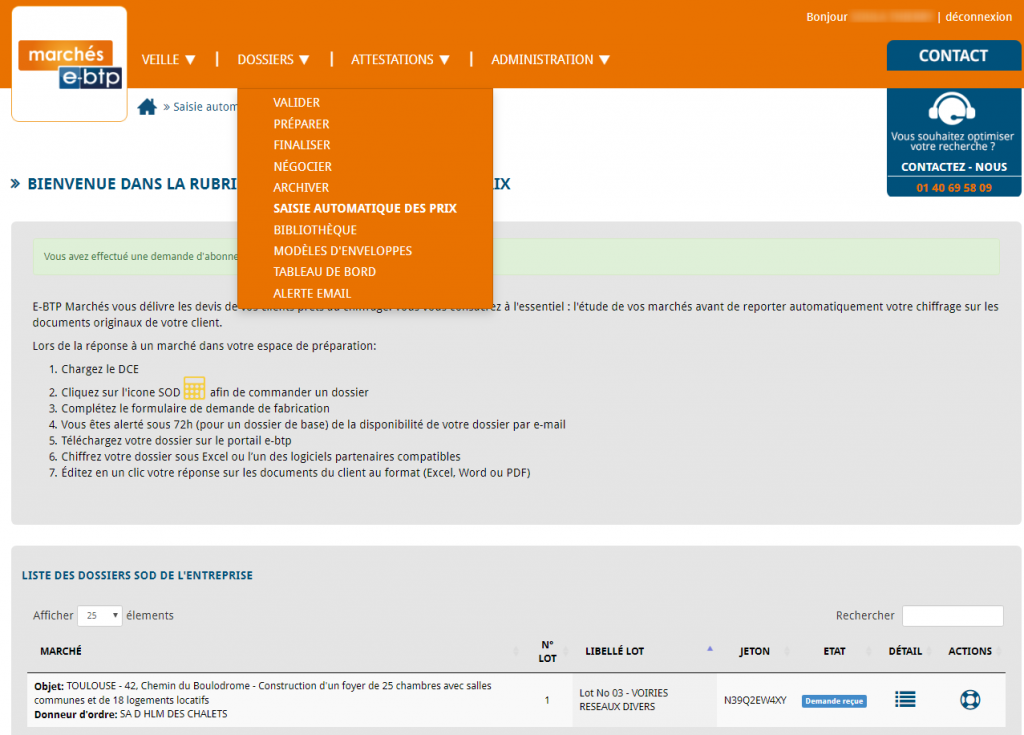Click the LISTE DES DOSSIERS SOD heading

tap(137, 576)
